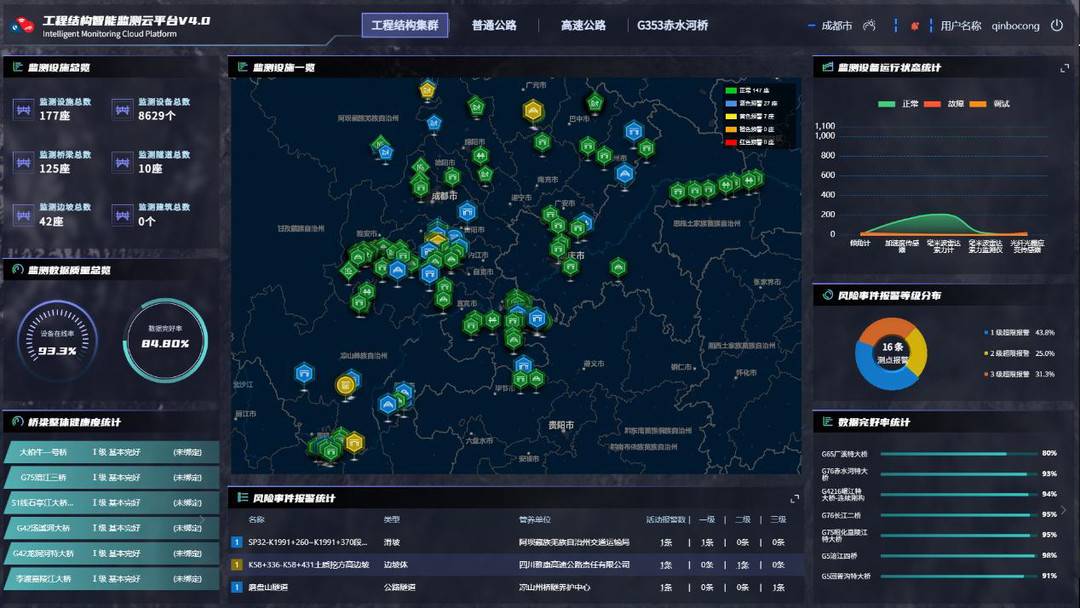Click the weather icon beside 成都市

pos(869,26)
